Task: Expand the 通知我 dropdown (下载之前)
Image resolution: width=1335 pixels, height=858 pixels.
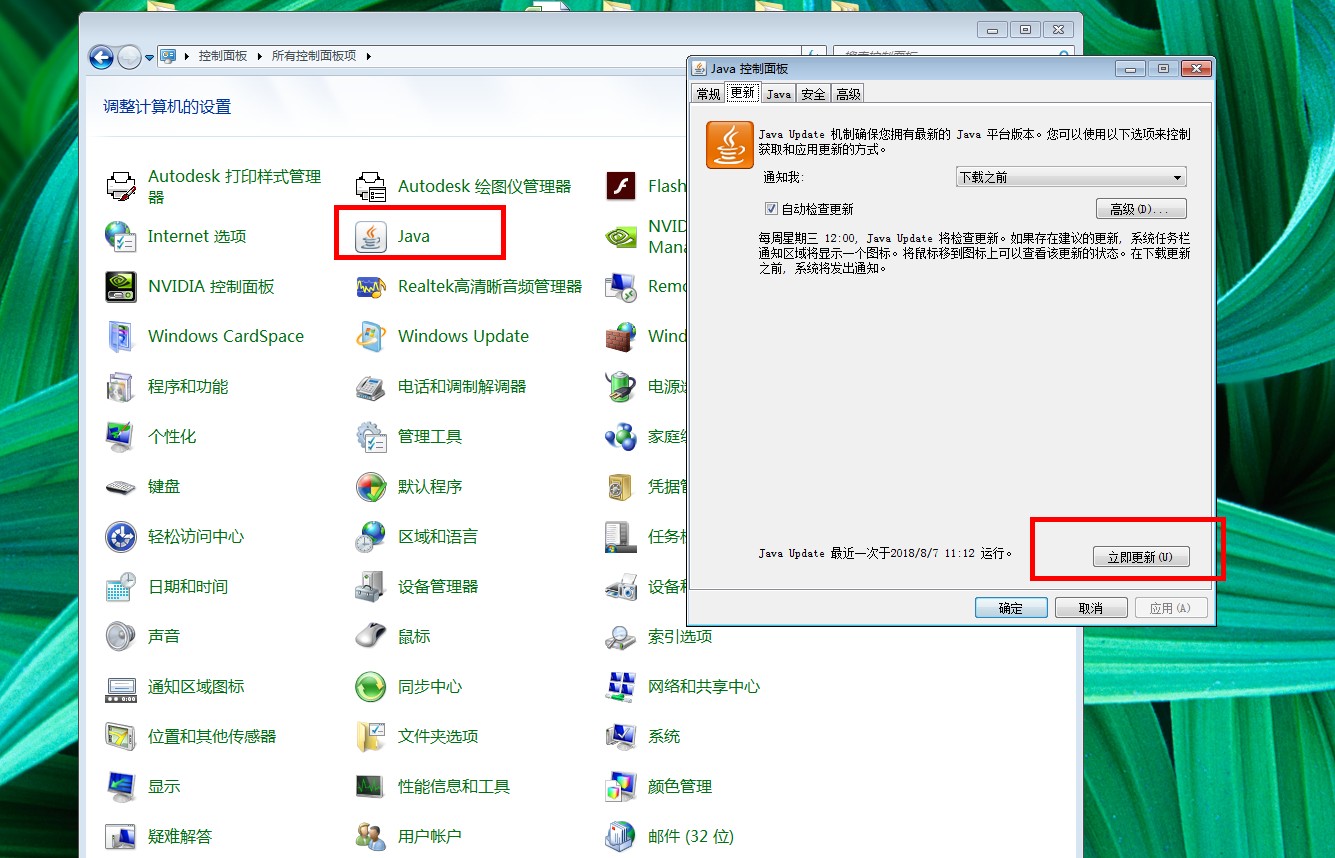Action: click(1071, 177)
